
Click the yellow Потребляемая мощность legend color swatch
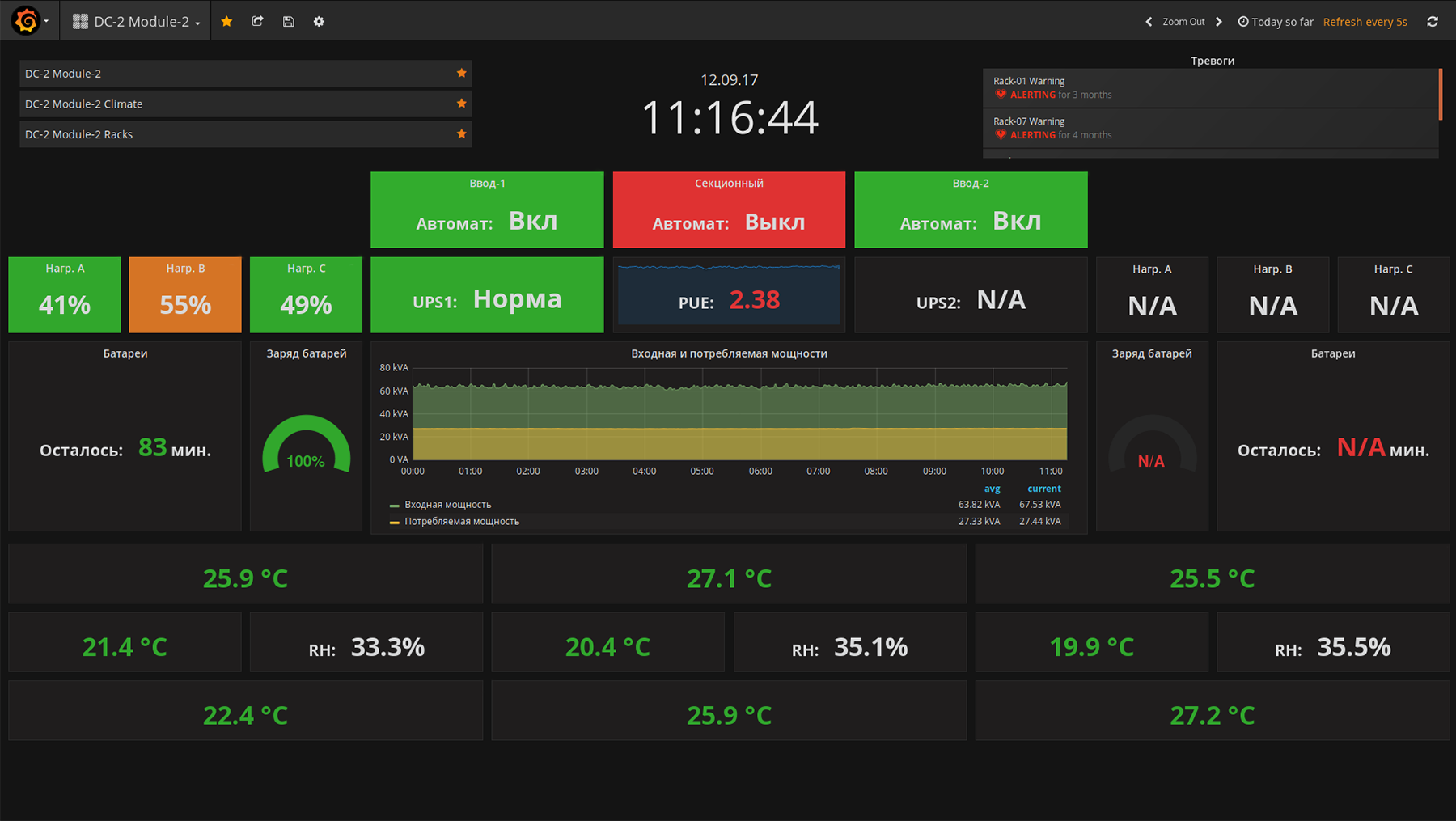click(x=395, y=523)
